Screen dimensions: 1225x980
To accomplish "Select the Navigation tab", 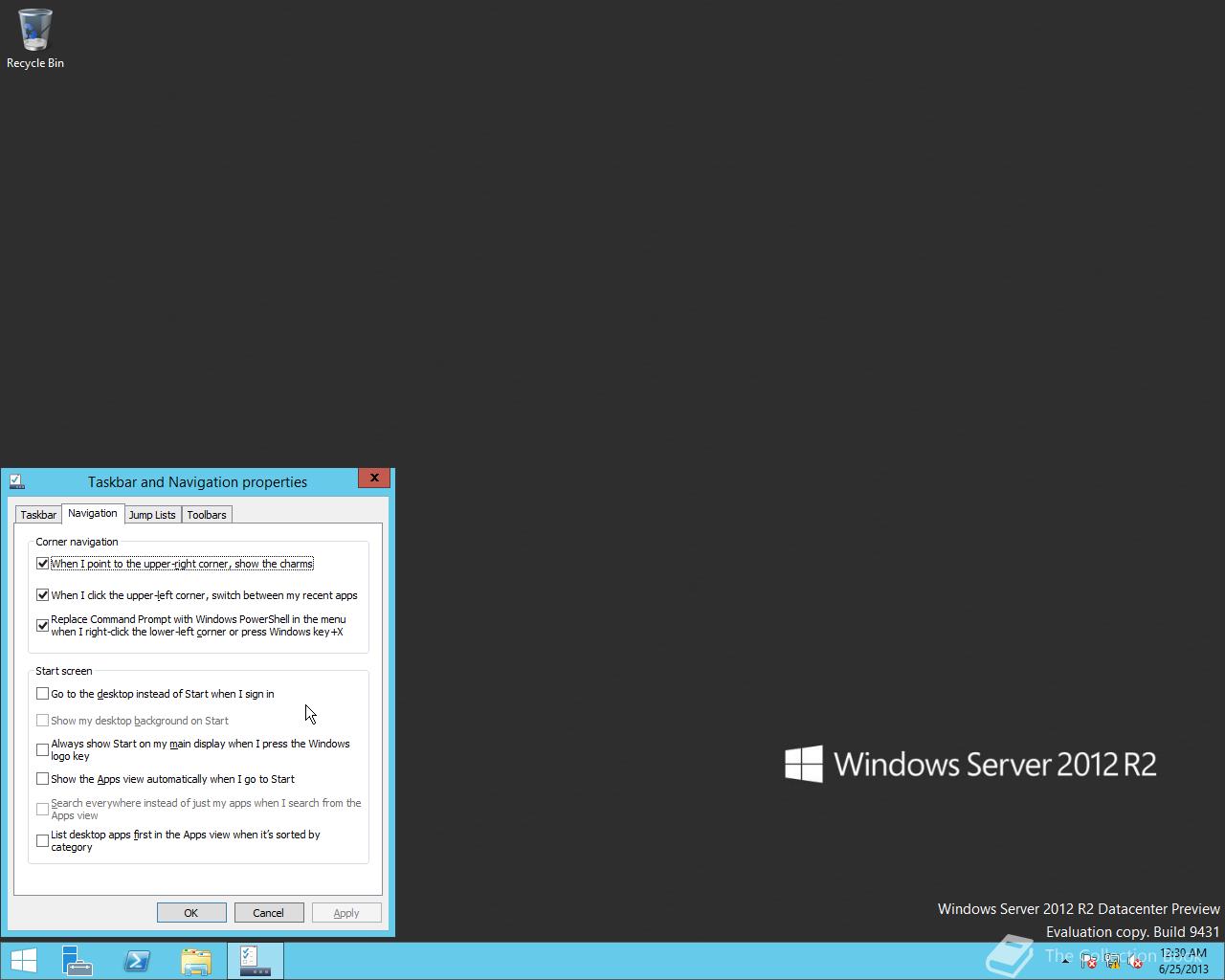I will coord(93,513).
